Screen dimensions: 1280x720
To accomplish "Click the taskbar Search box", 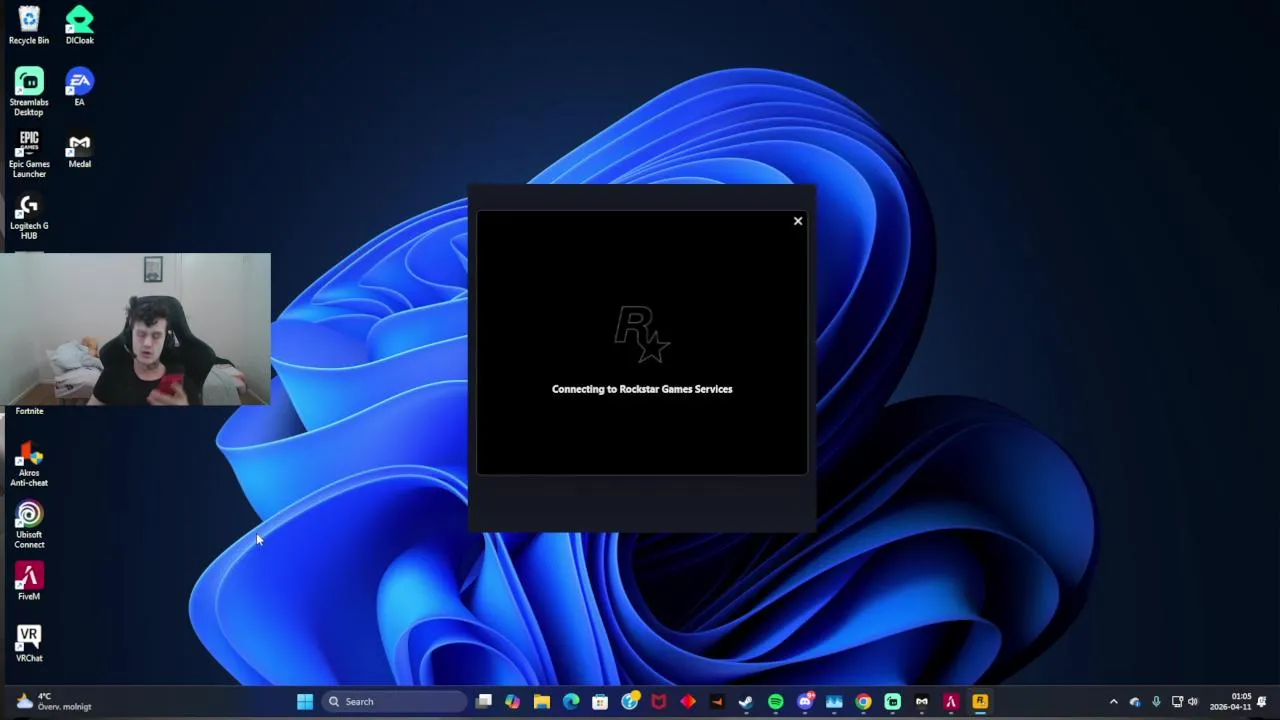I will [x=394, y=702].
